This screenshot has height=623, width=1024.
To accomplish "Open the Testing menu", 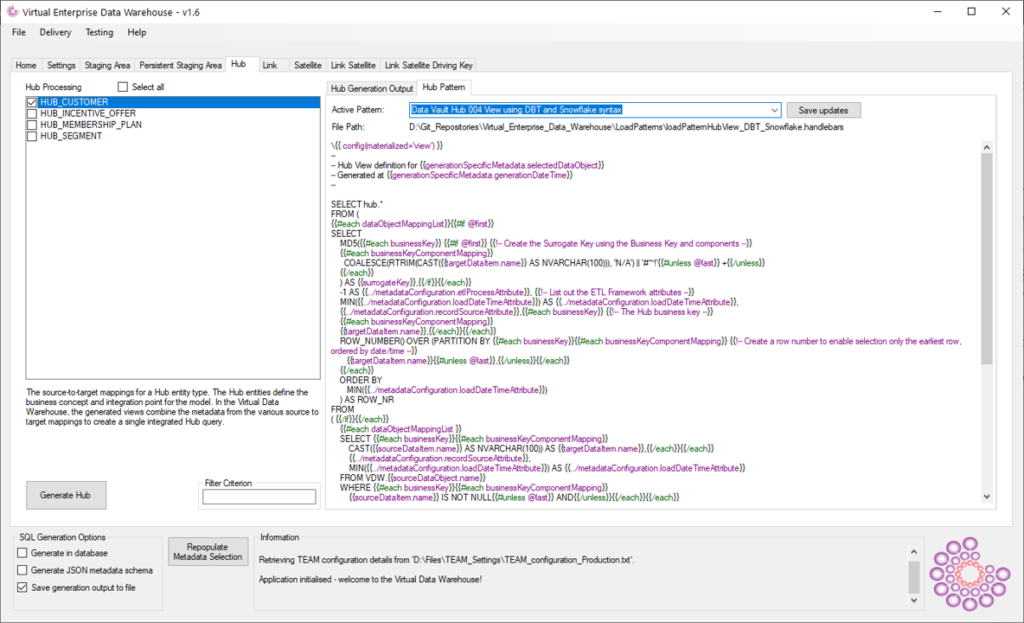I will coord(99,32).
